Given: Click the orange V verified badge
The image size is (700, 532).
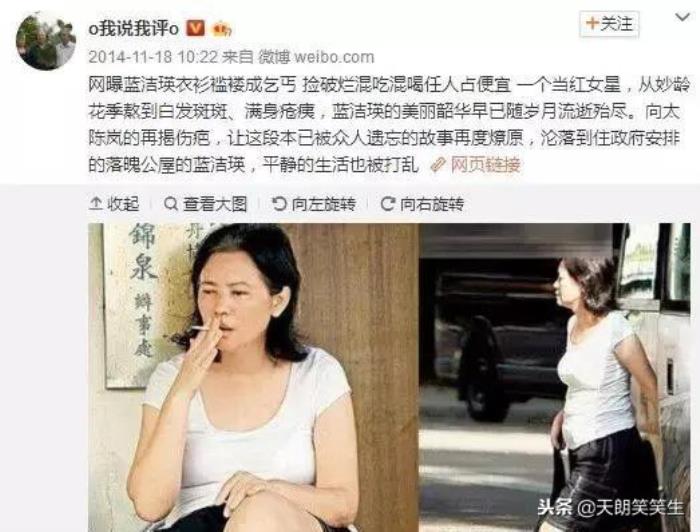Looking at the screenshot, I should pos(195,29).
